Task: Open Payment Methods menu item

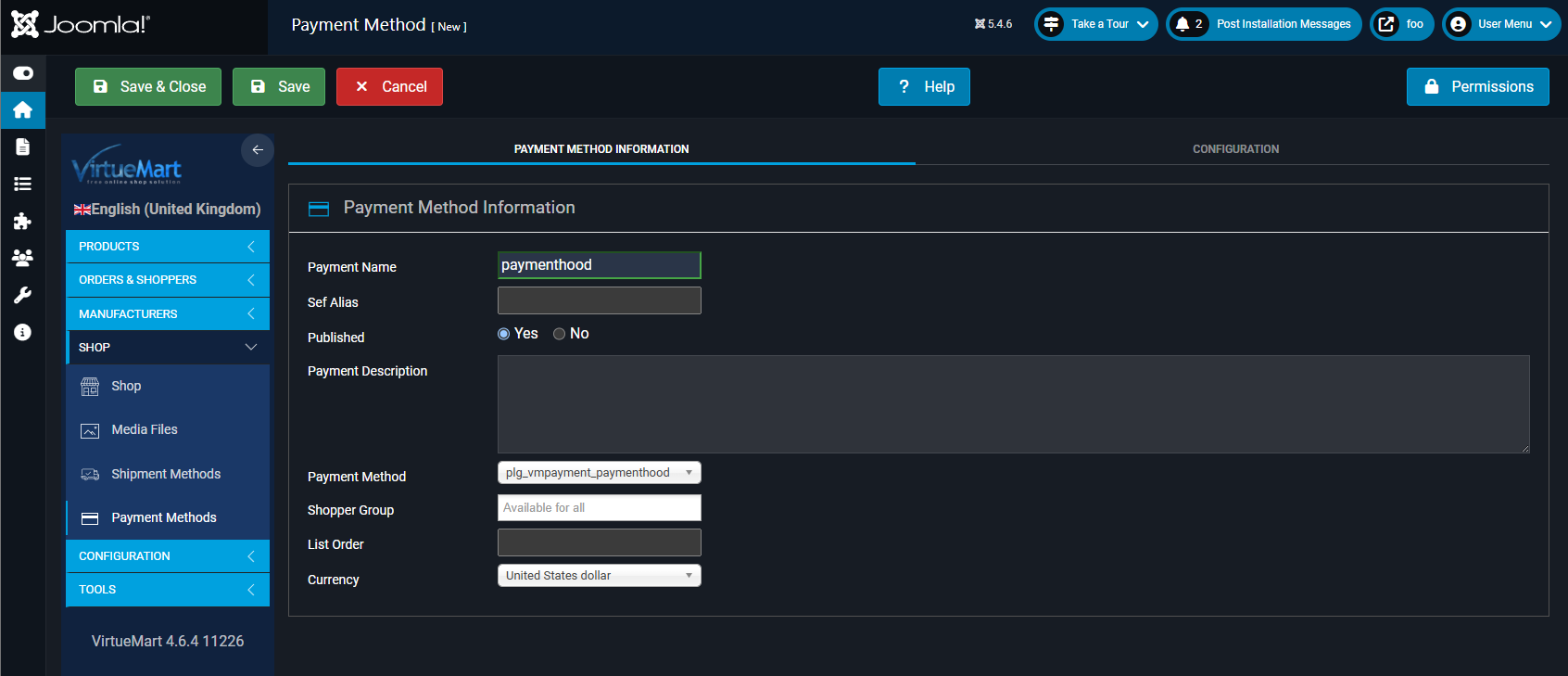Action: click(x=168, y=518)
